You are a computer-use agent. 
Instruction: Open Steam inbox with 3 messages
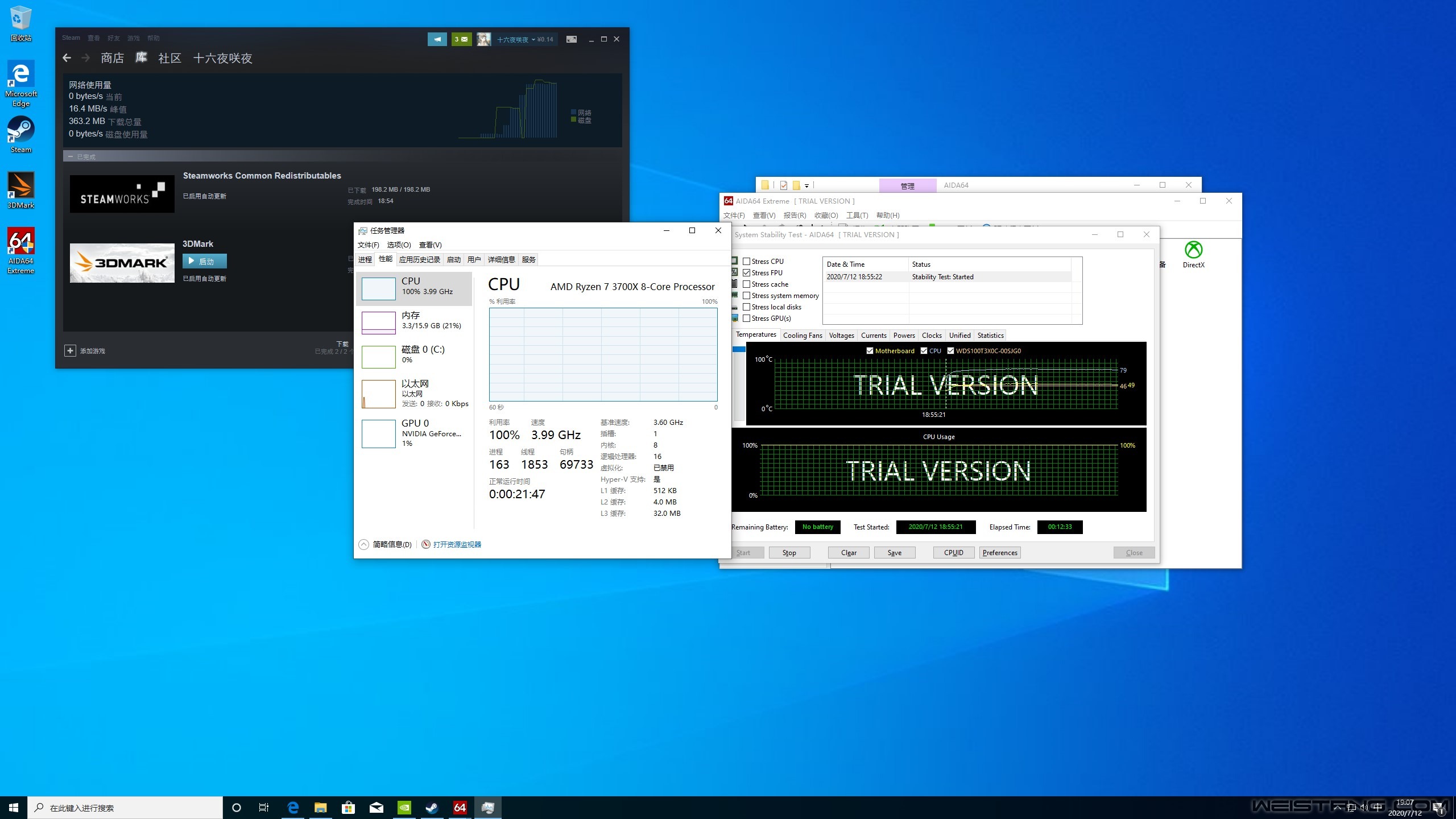461,39
